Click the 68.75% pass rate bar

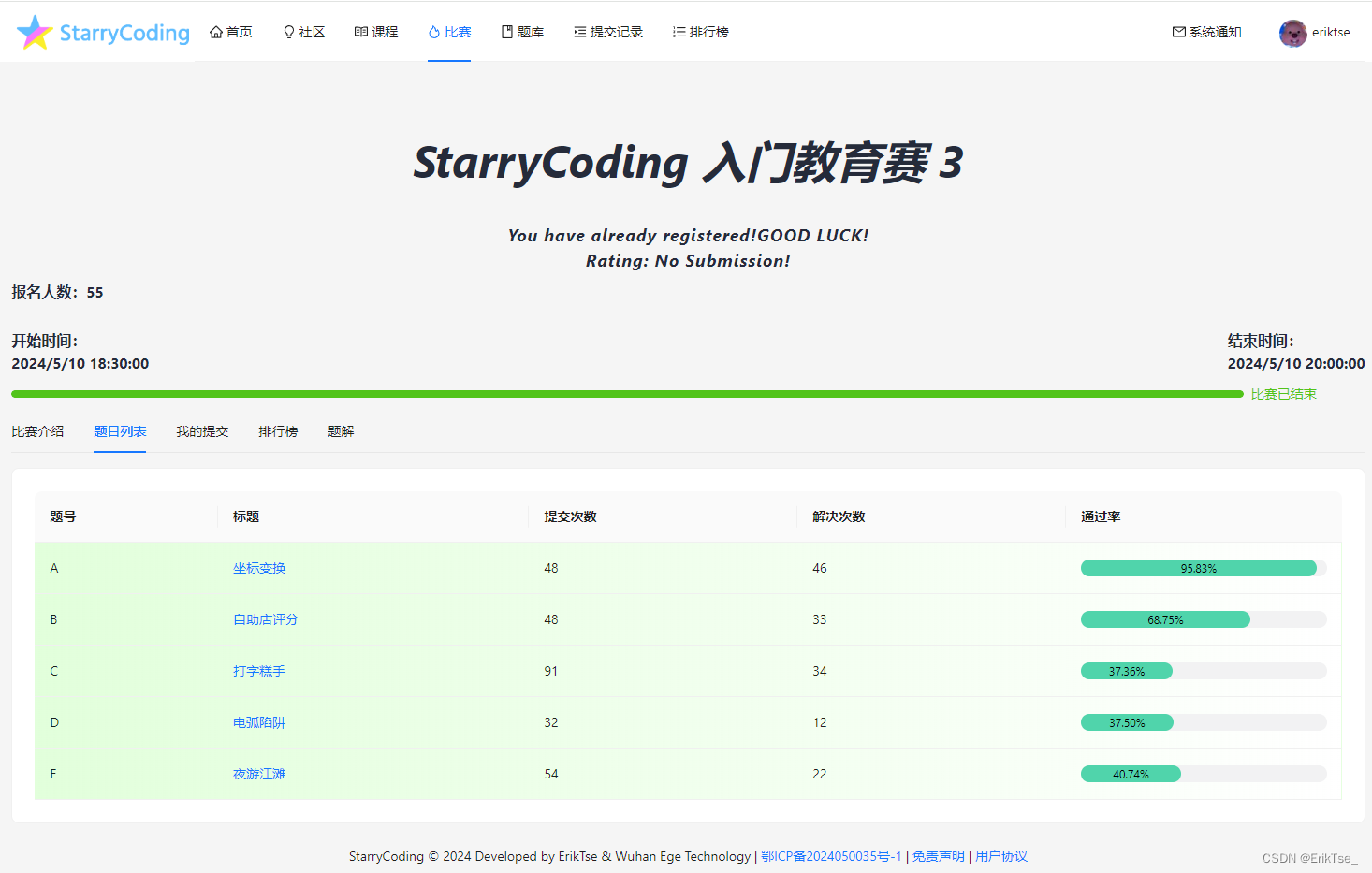(1204, 619)
